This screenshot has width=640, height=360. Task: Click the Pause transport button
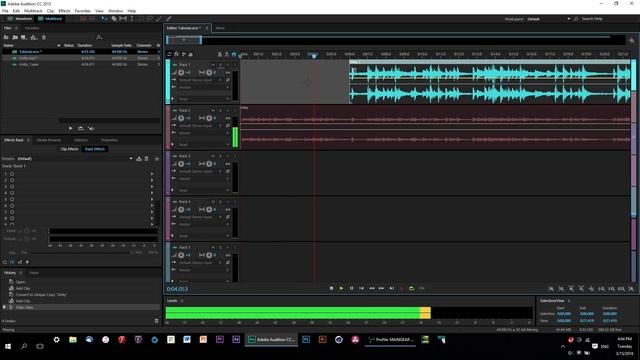point(351,288)
